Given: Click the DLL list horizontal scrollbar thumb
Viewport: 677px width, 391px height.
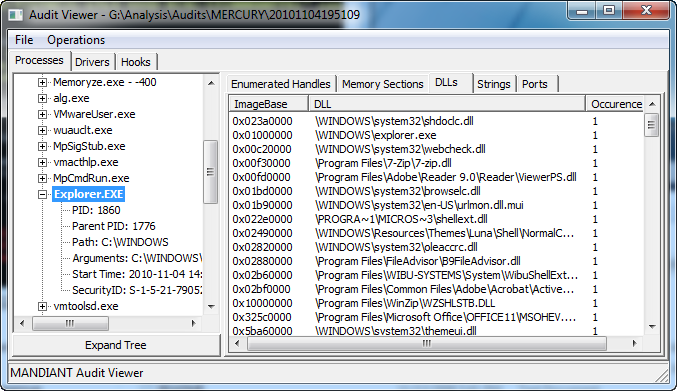Looking at the screenshot, I should pyautogui.click(x=427, y=344).
